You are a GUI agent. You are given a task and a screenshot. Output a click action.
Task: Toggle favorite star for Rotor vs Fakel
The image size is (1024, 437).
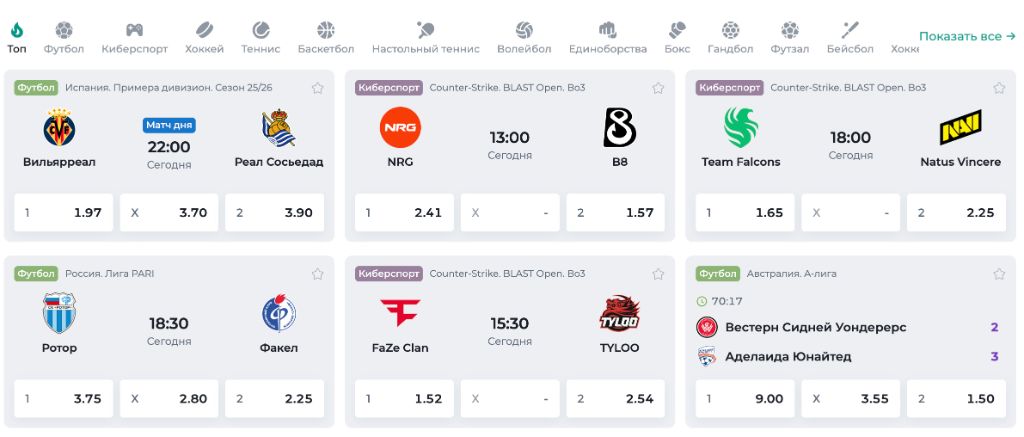pyautogui.click(x=318, y=274)
